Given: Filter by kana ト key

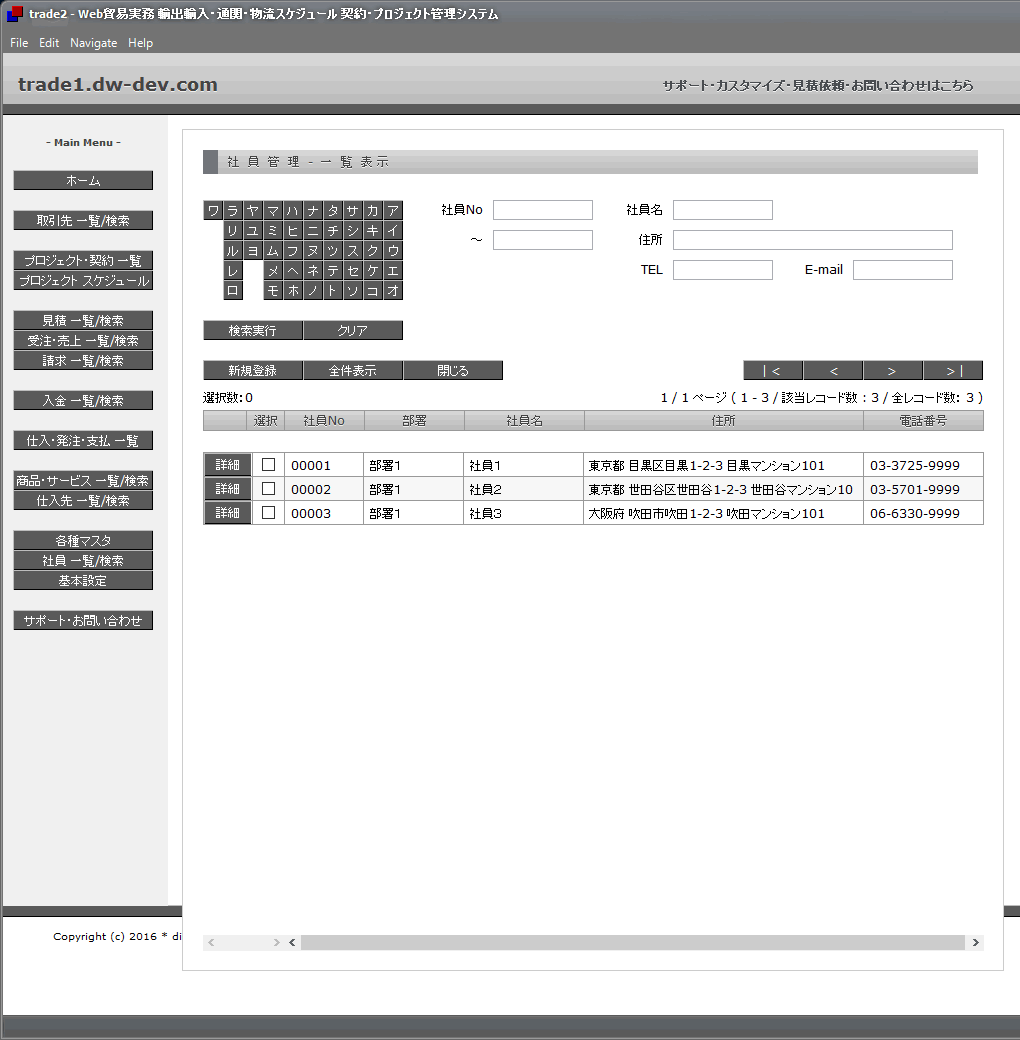Looking at the screenshot, I should pos(333,290).
